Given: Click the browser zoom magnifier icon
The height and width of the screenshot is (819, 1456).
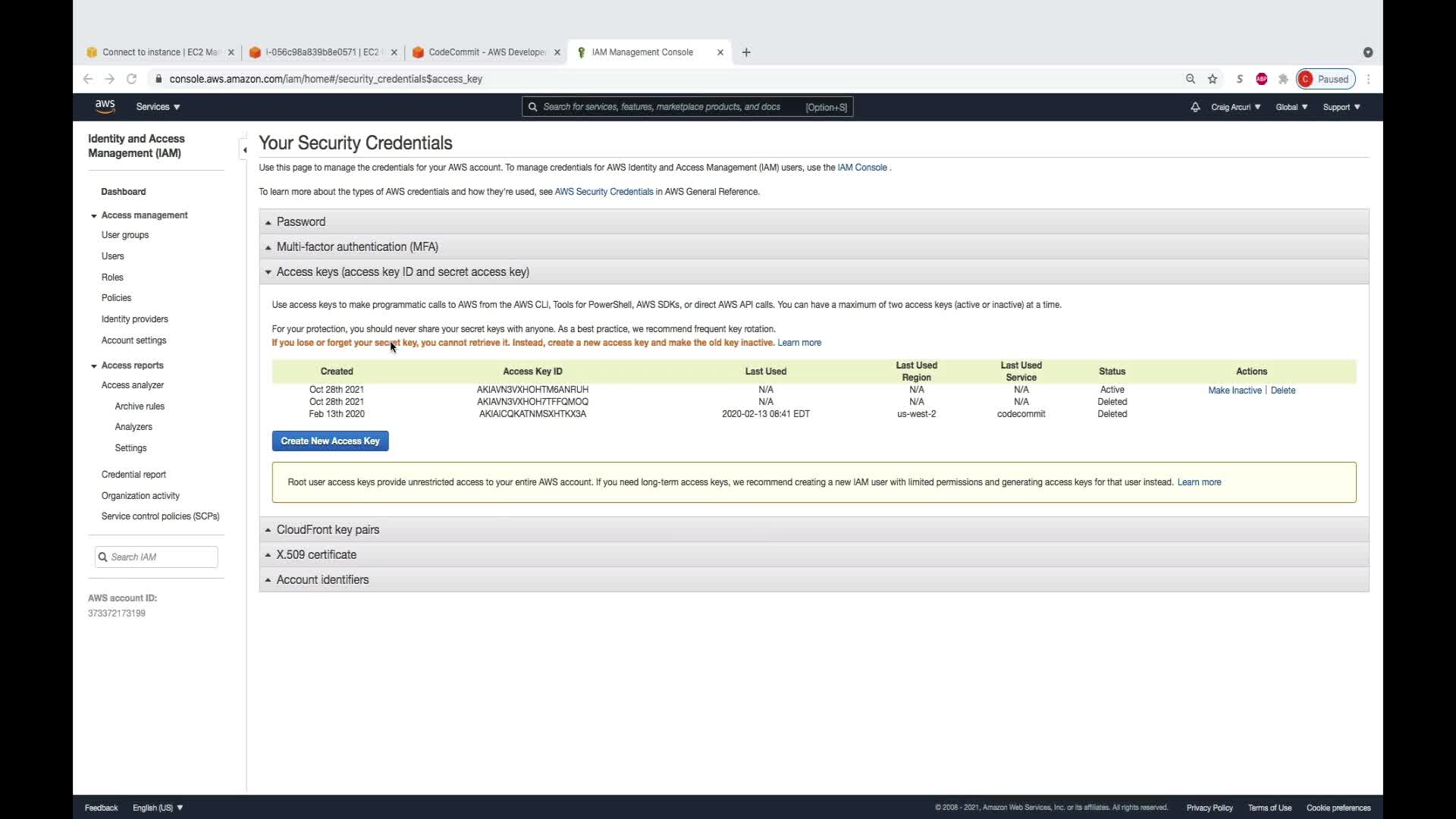Looking at the screenshot, I should (1190, 79).
